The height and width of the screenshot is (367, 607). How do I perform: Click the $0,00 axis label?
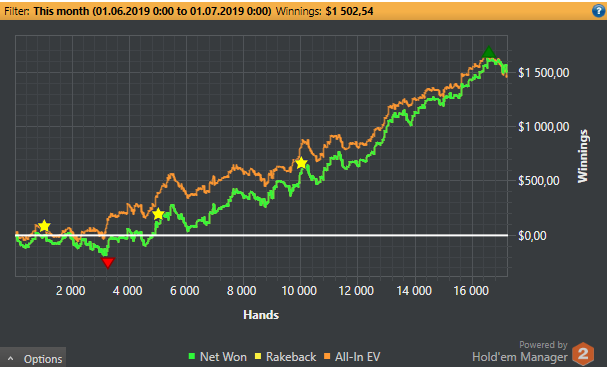point(532,235)
